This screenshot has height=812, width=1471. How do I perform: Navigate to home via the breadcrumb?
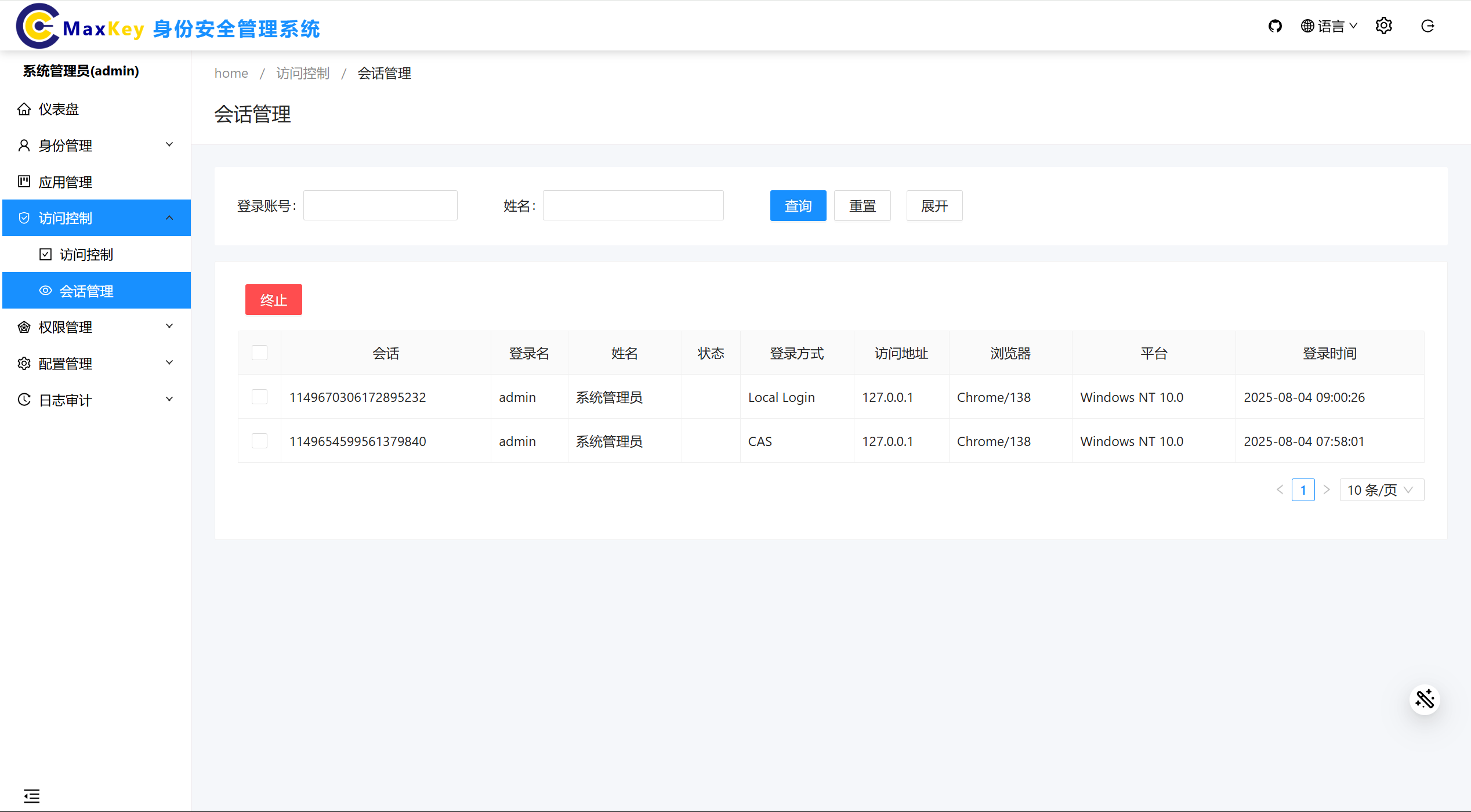[x=231, y=73]
